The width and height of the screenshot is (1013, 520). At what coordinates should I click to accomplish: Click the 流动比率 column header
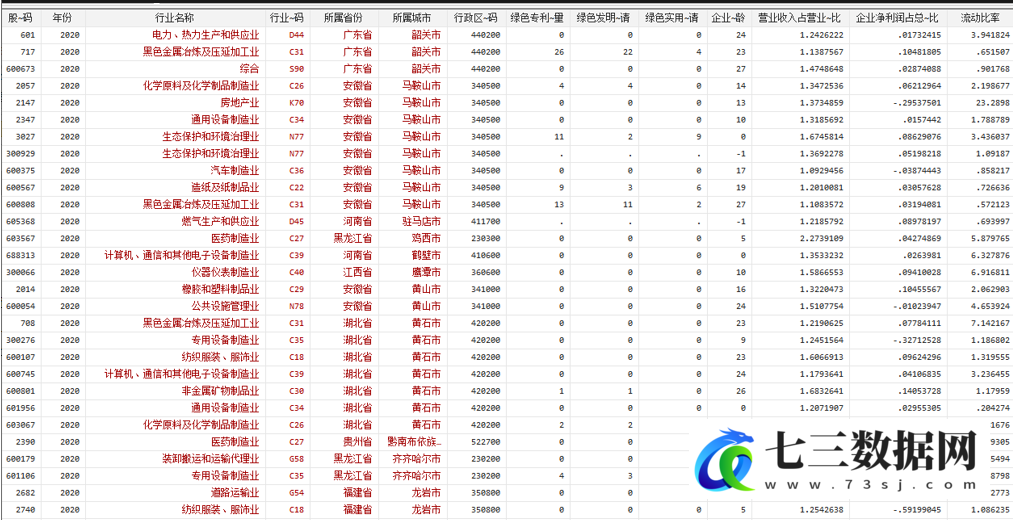[979, 17]
